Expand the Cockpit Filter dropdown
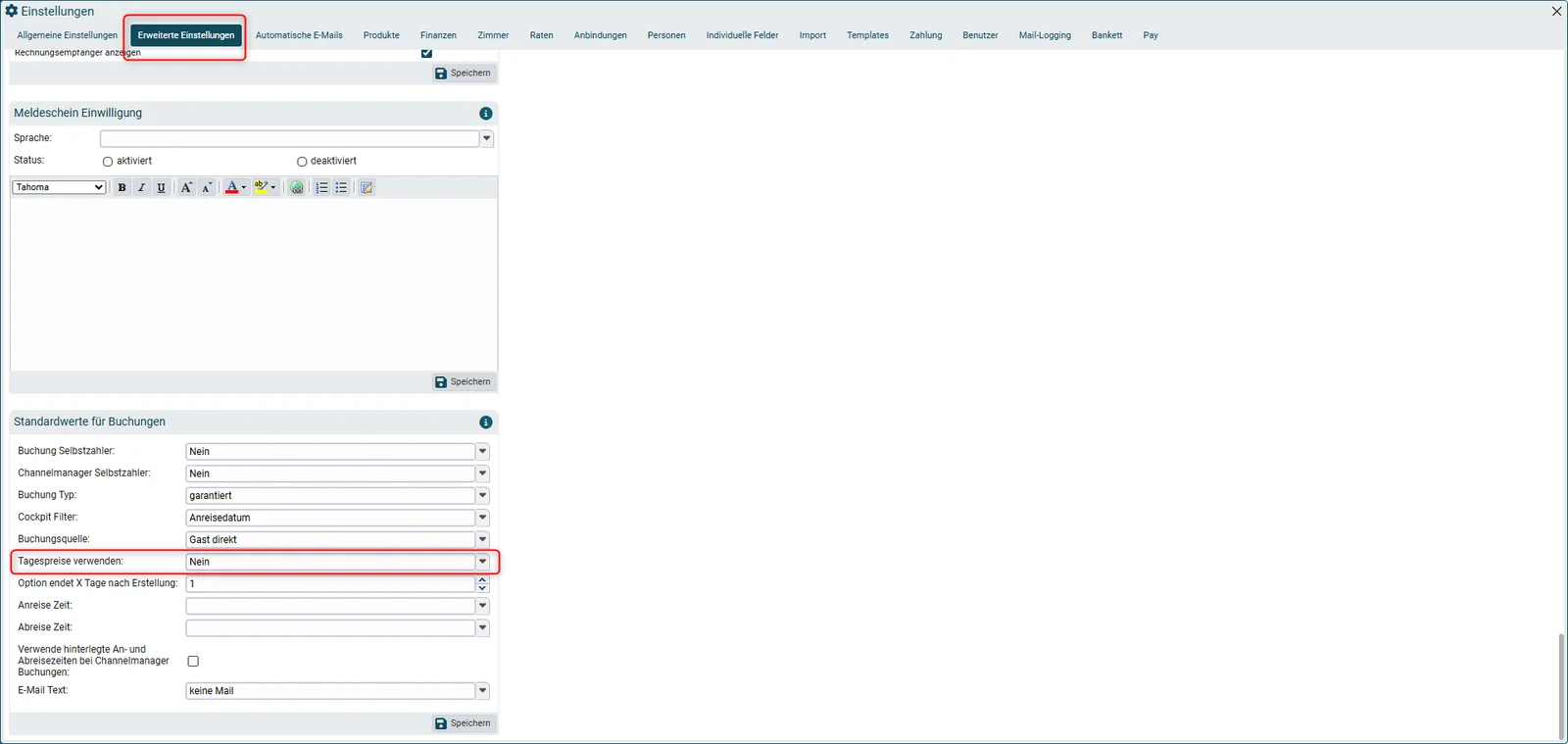 click(482, 518)
